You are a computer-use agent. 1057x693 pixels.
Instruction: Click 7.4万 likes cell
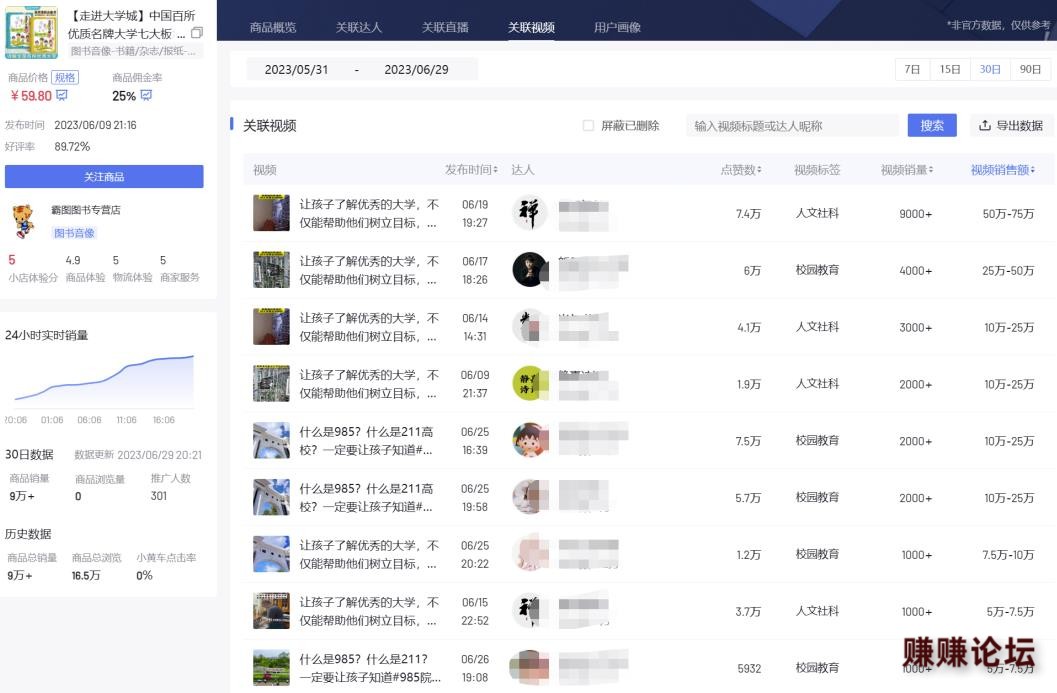748,214
